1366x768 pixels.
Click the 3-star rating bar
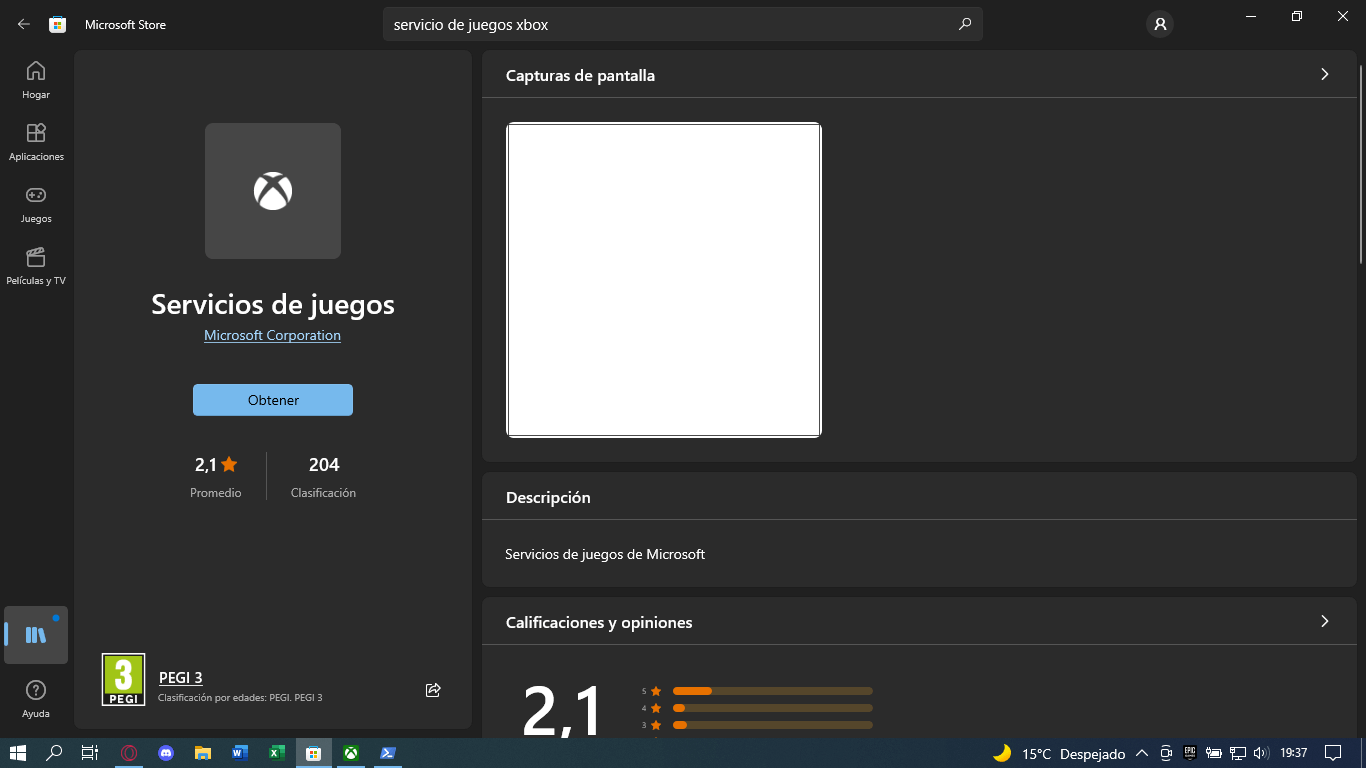(x=772, y=725)
